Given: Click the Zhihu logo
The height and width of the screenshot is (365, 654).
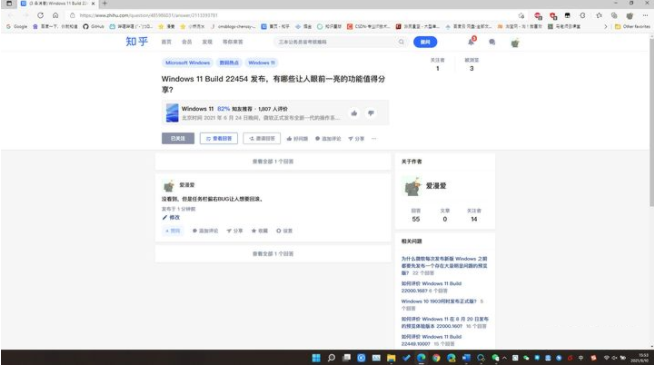Looking at the screenshot, I should click(x=137, y=42).
